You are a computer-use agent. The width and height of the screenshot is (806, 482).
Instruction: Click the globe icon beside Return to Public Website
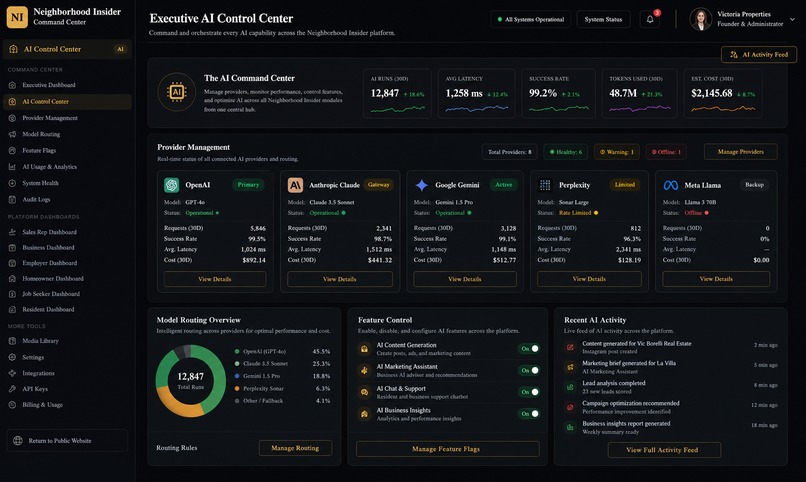pyautogui.click(x=18, y=440)
